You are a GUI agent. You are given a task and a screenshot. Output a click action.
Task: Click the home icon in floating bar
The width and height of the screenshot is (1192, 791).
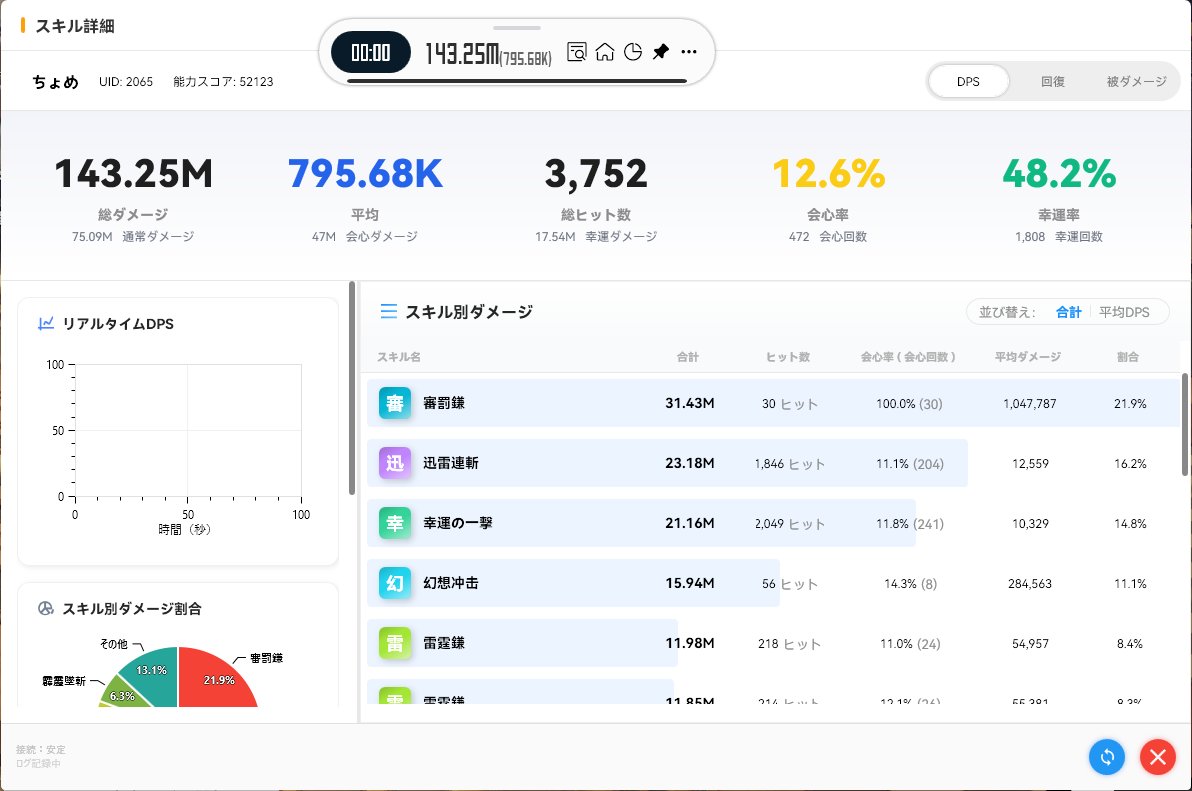click(x=605, y=52)
